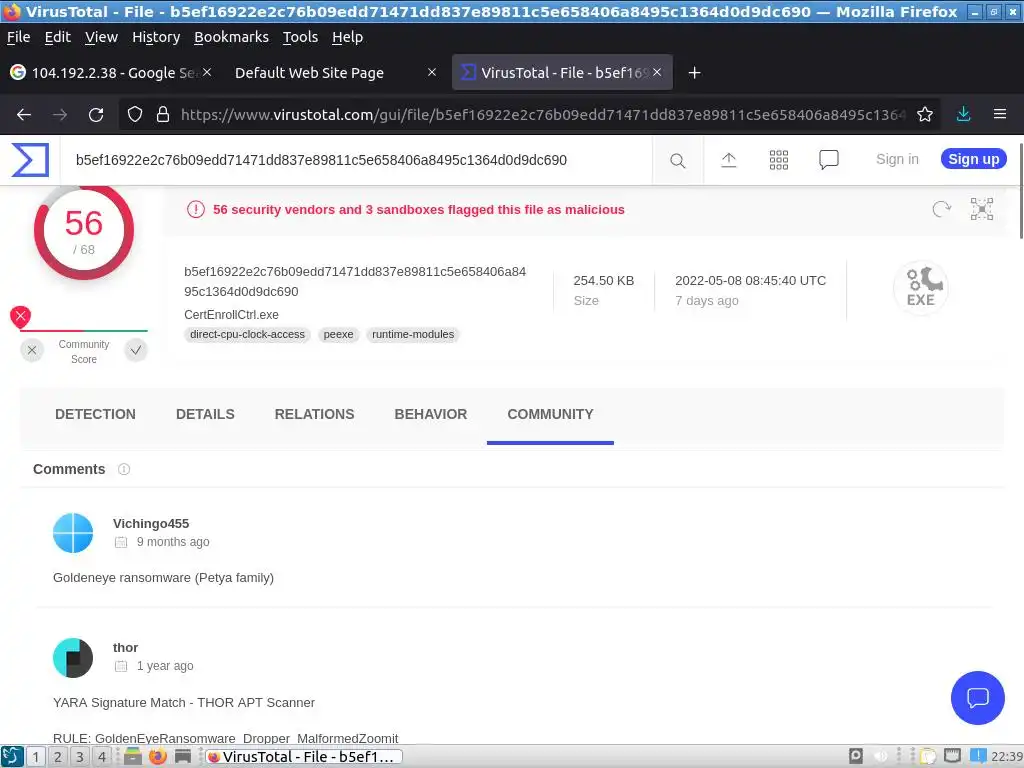Image resolution: width=1024 pixels, height=768 pixels.
Task: Click the Sign up button
Action: [x=973, y=159]
